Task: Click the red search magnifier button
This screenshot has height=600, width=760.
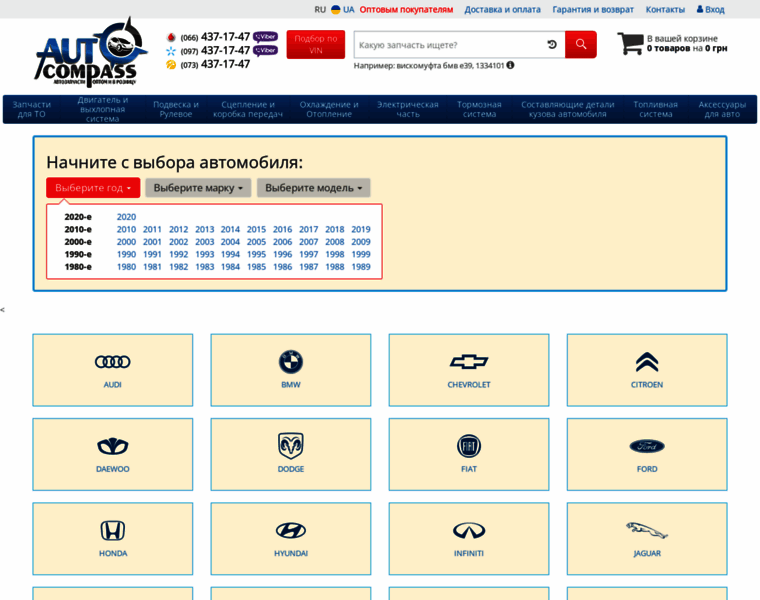Action: 581,45
